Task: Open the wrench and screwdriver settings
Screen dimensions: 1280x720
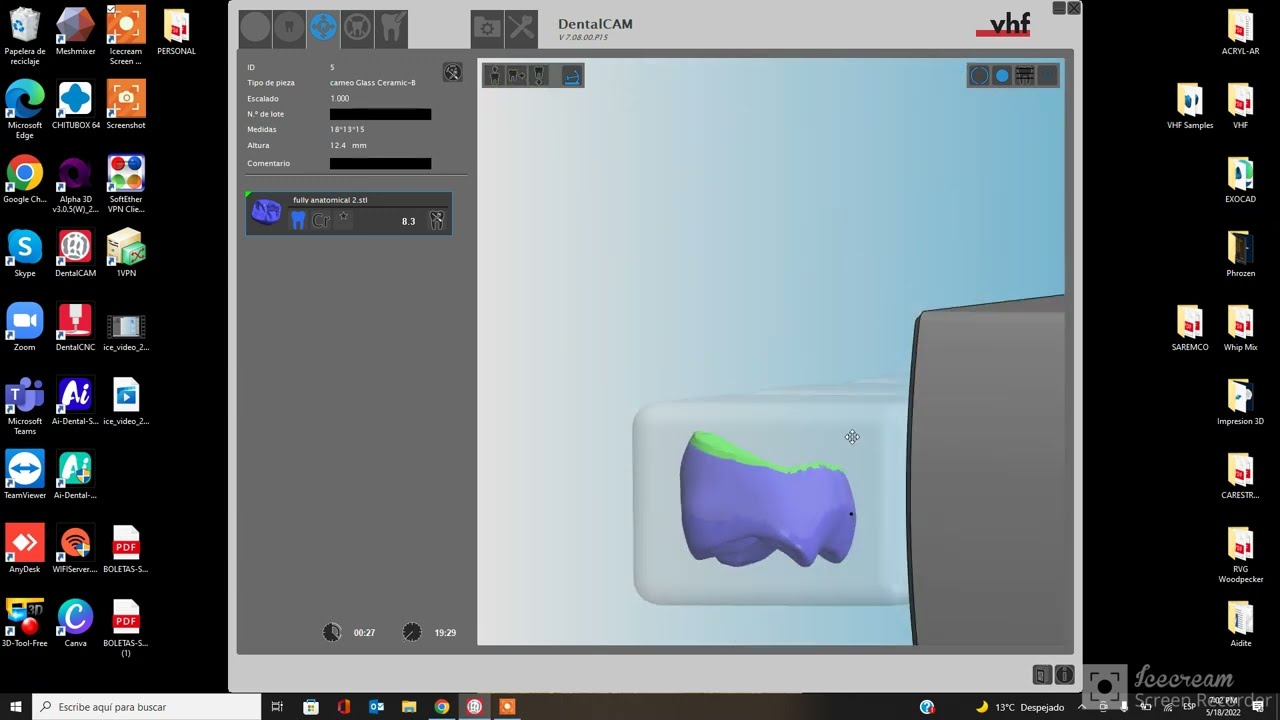Action: point(521,28)
